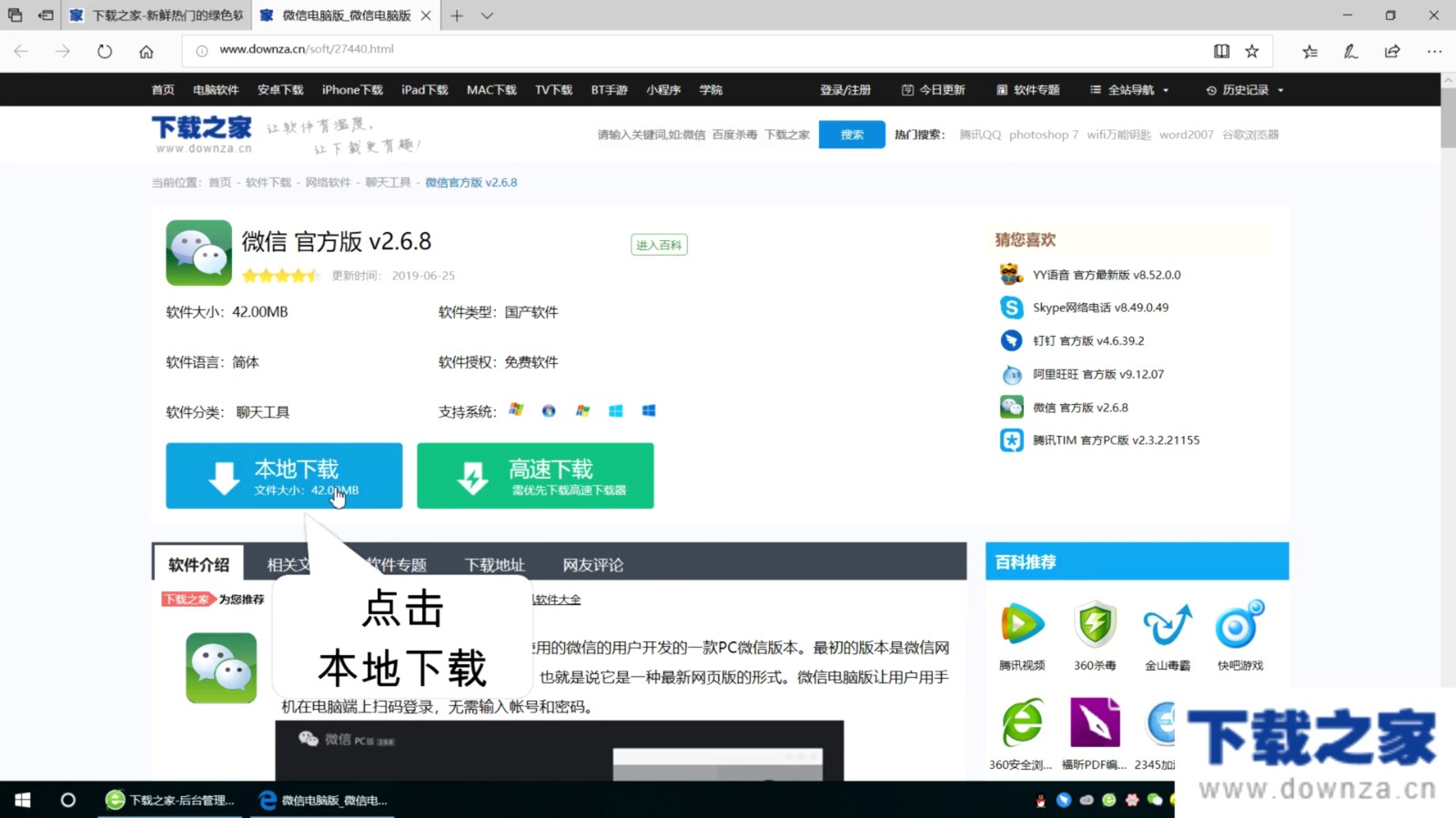Click hot search term word2007

point(1187,135)
